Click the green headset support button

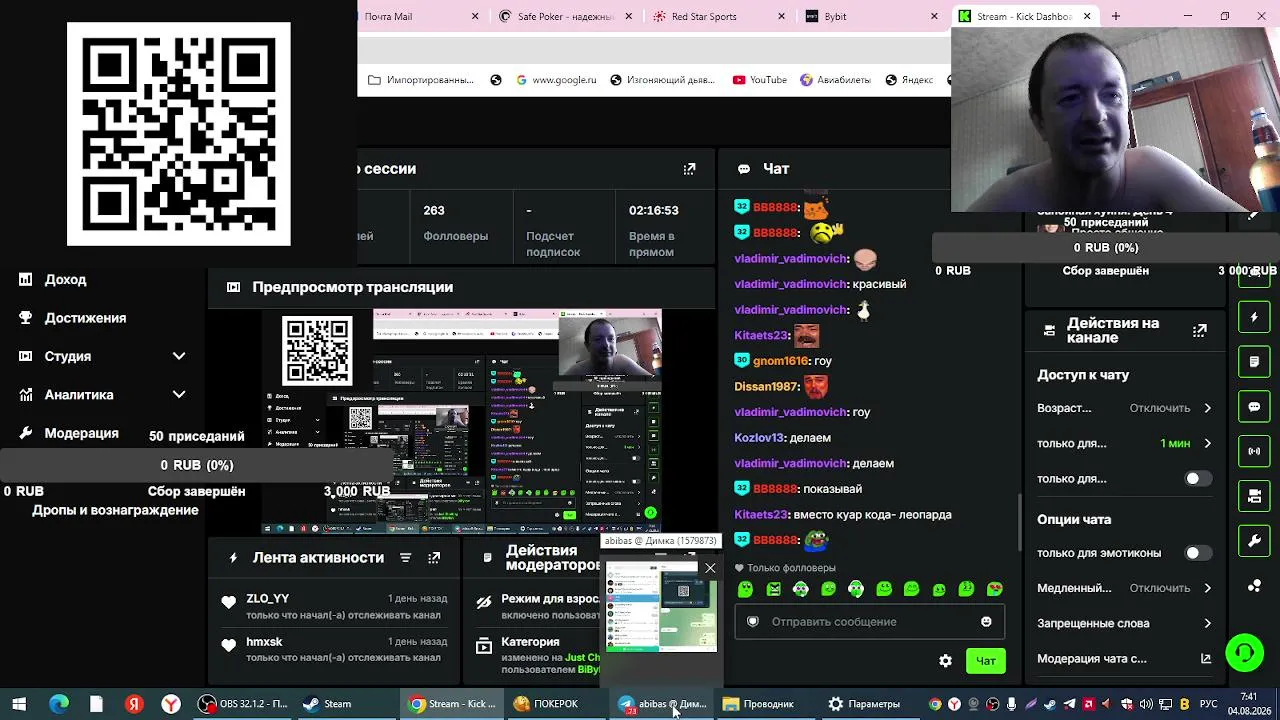1245,653
